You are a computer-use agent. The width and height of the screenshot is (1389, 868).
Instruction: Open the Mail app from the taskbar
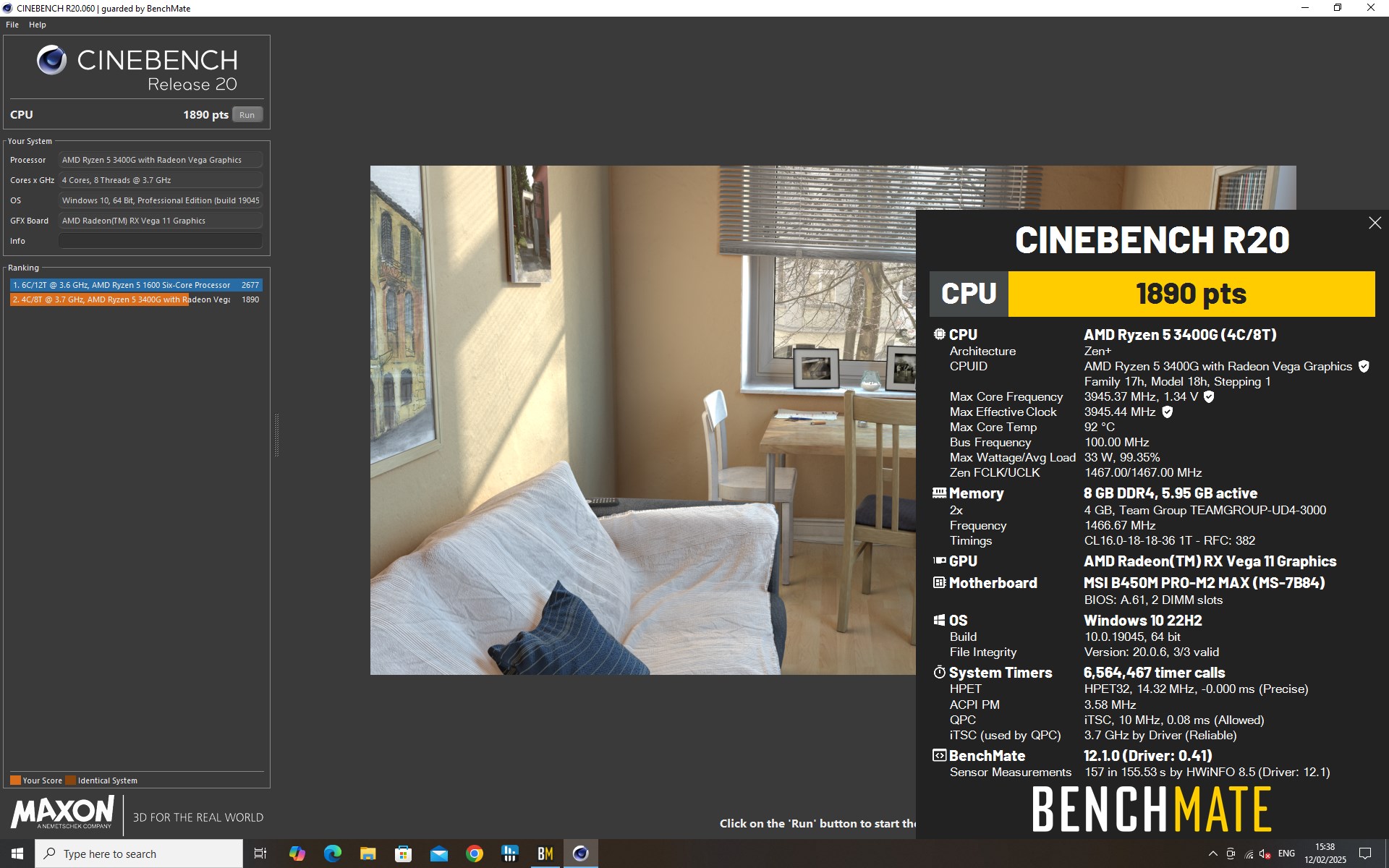click(x=439, y=854)
